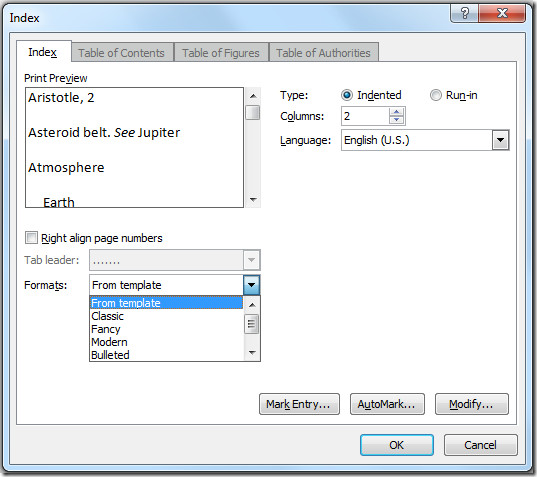Screen dimensions: 537x477
Task: Click the Print Preview scrollbar thumb
Action: [x=253, y=113]
